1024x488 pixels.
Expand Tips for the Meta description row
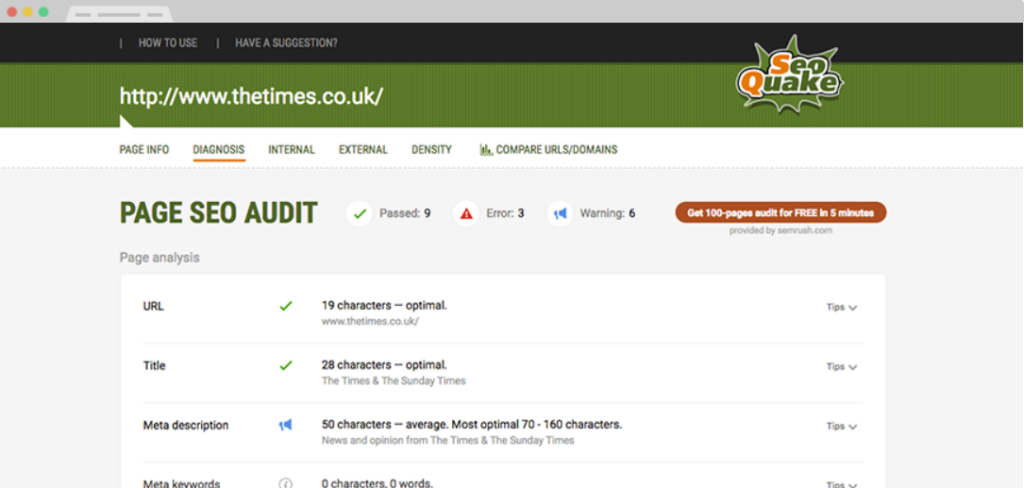coord(841,426)
